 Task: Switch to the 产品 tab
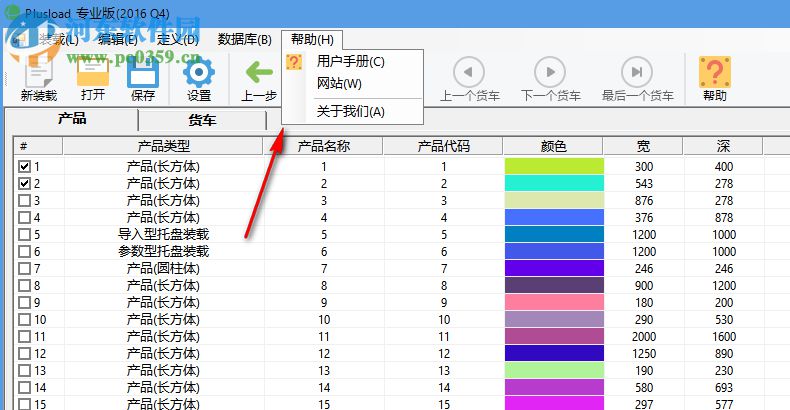[x=72, y=119]
